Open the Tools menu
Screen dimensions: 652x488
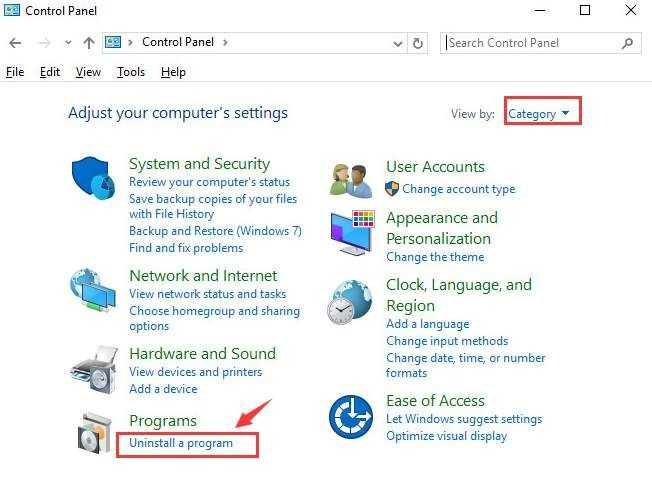[130, 72]
